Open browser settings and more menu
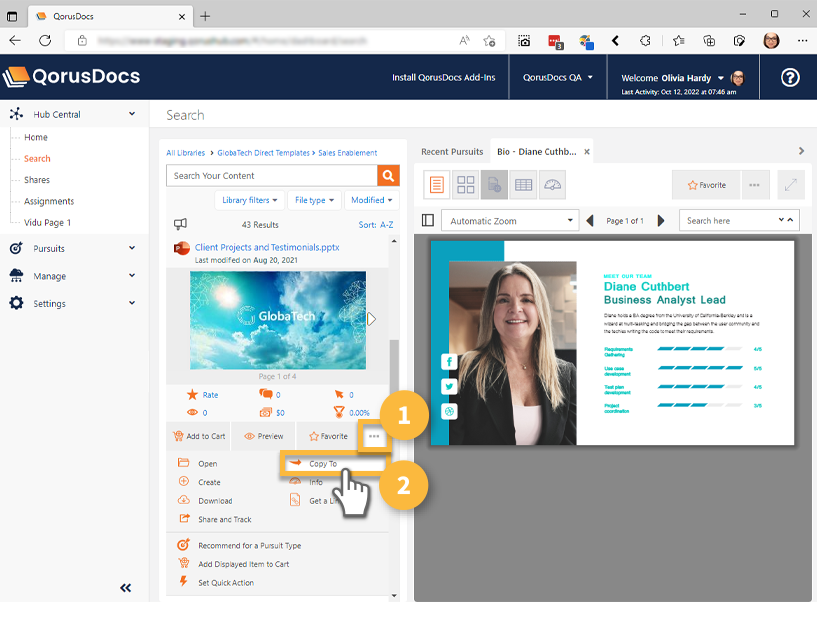Viewport: 817px width, 618px height. click(x=802, y=41)
